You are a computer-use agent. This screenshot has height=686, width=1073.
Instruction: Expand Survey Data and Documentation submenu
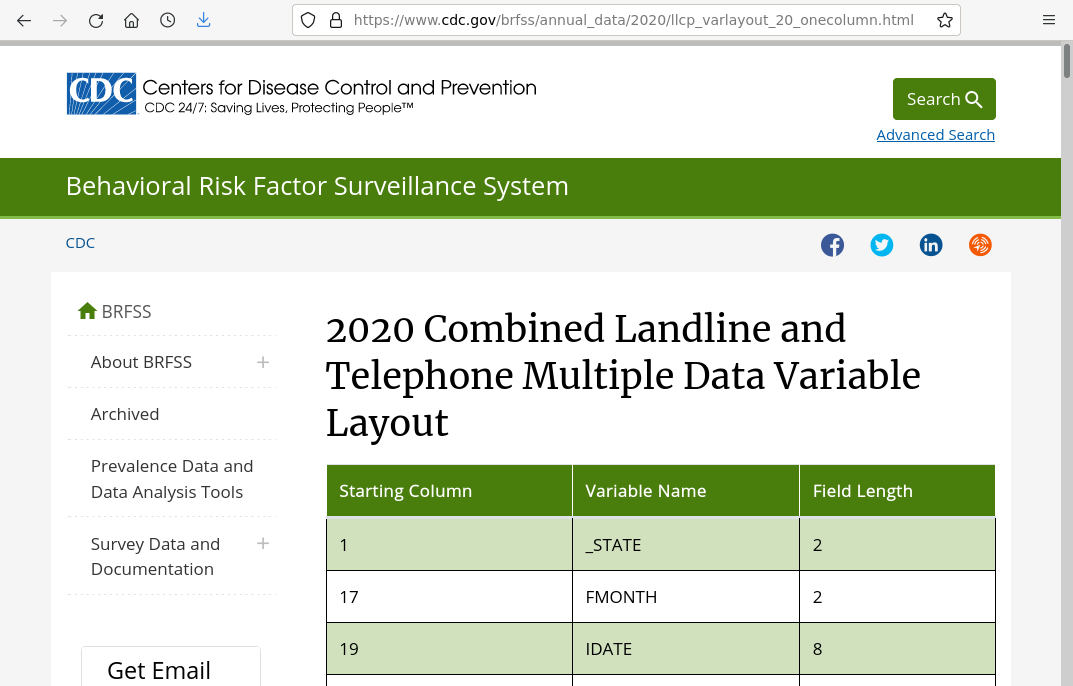[x=263, y=544]
